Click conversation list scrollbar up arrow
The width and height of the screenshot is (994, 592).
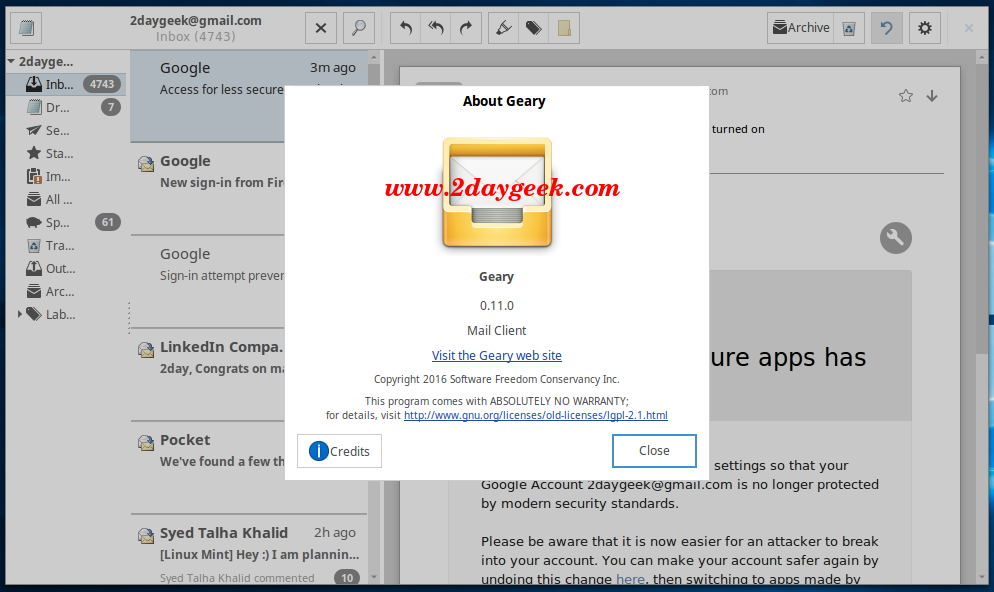pos(373,58)
